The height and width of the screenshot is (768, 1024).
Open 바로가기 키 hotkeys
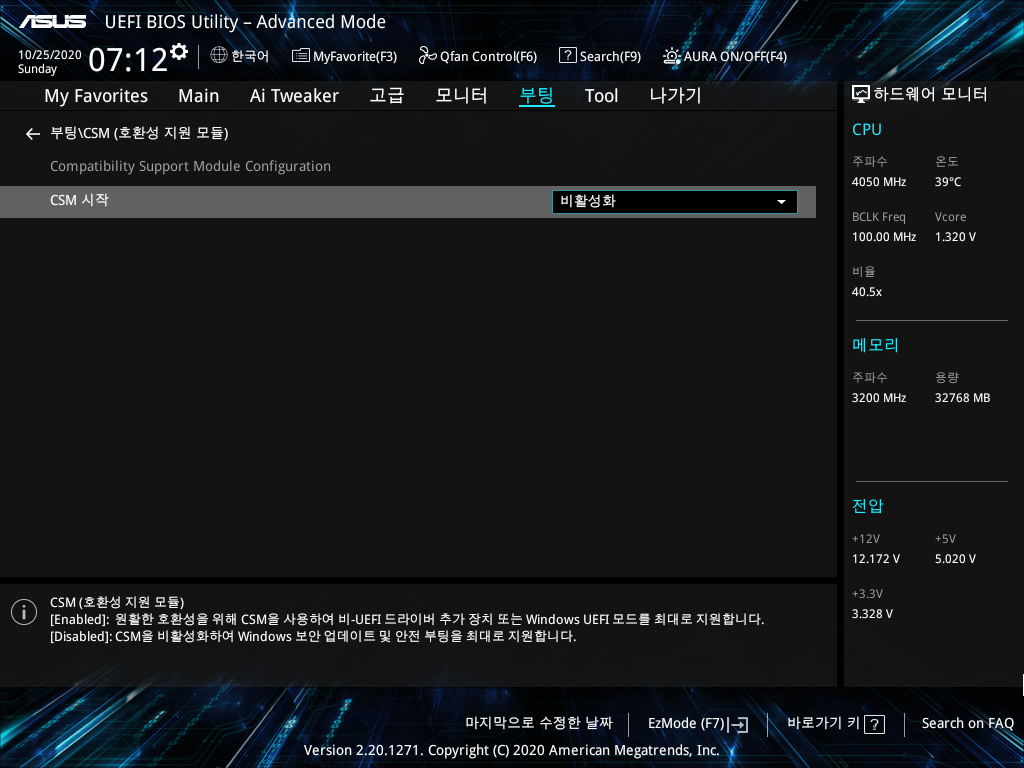[824, 723]
